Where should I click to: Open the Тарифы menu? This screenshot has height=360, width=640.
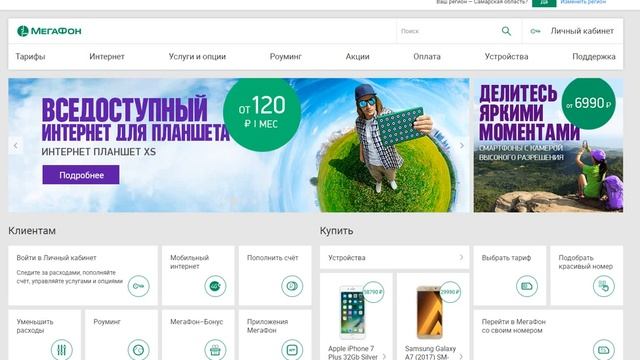(30, 57)
